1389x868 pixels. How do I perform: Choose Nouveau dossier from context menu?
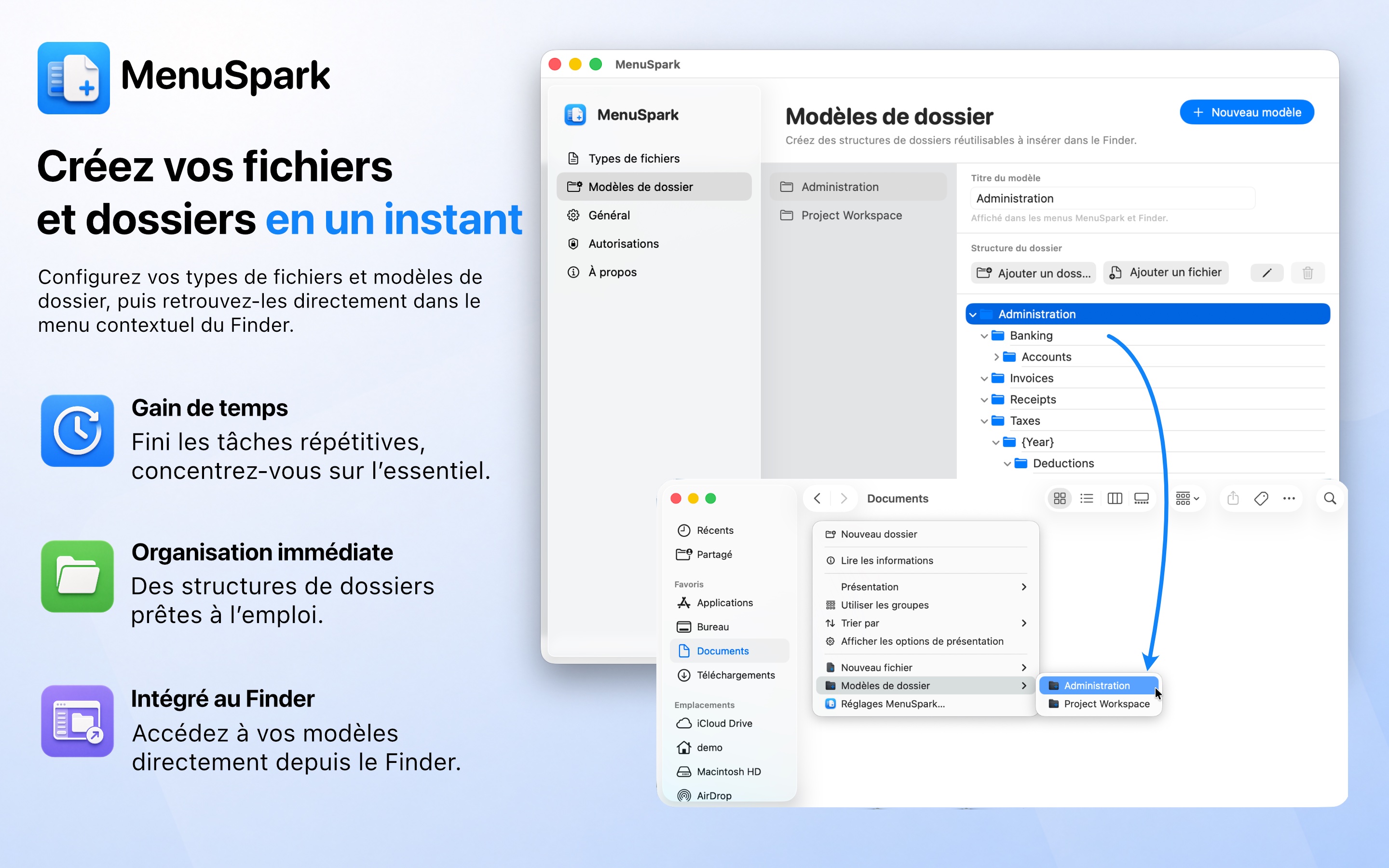coord(926,534)
